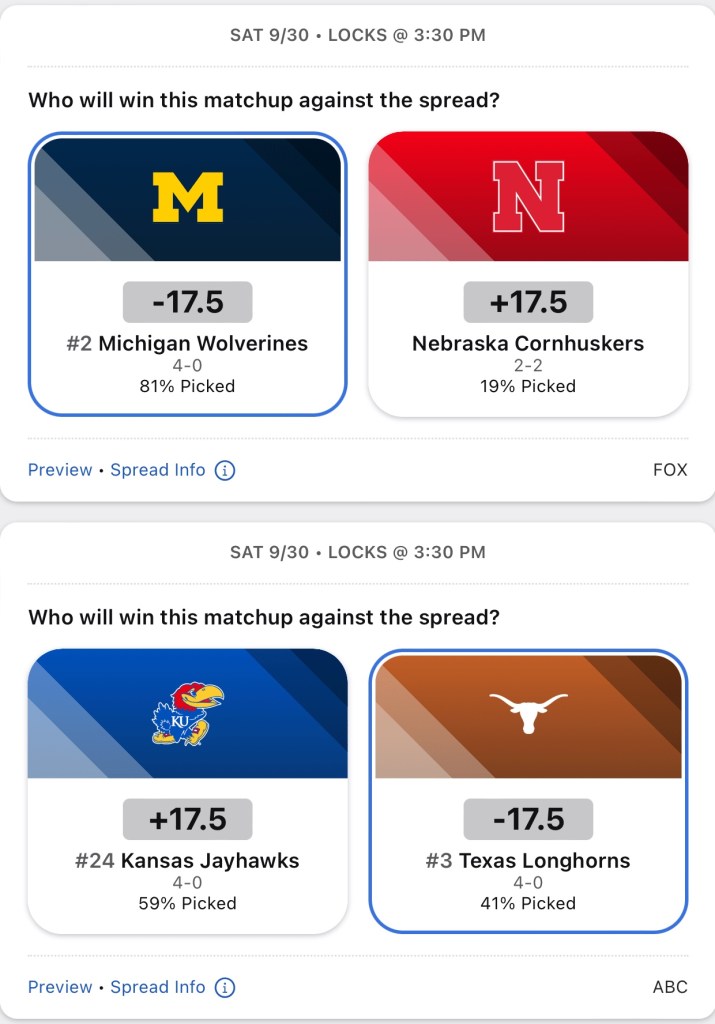
Task: Open Spread Info link for Michigan-Nebraska
Action: pos(158,470)
